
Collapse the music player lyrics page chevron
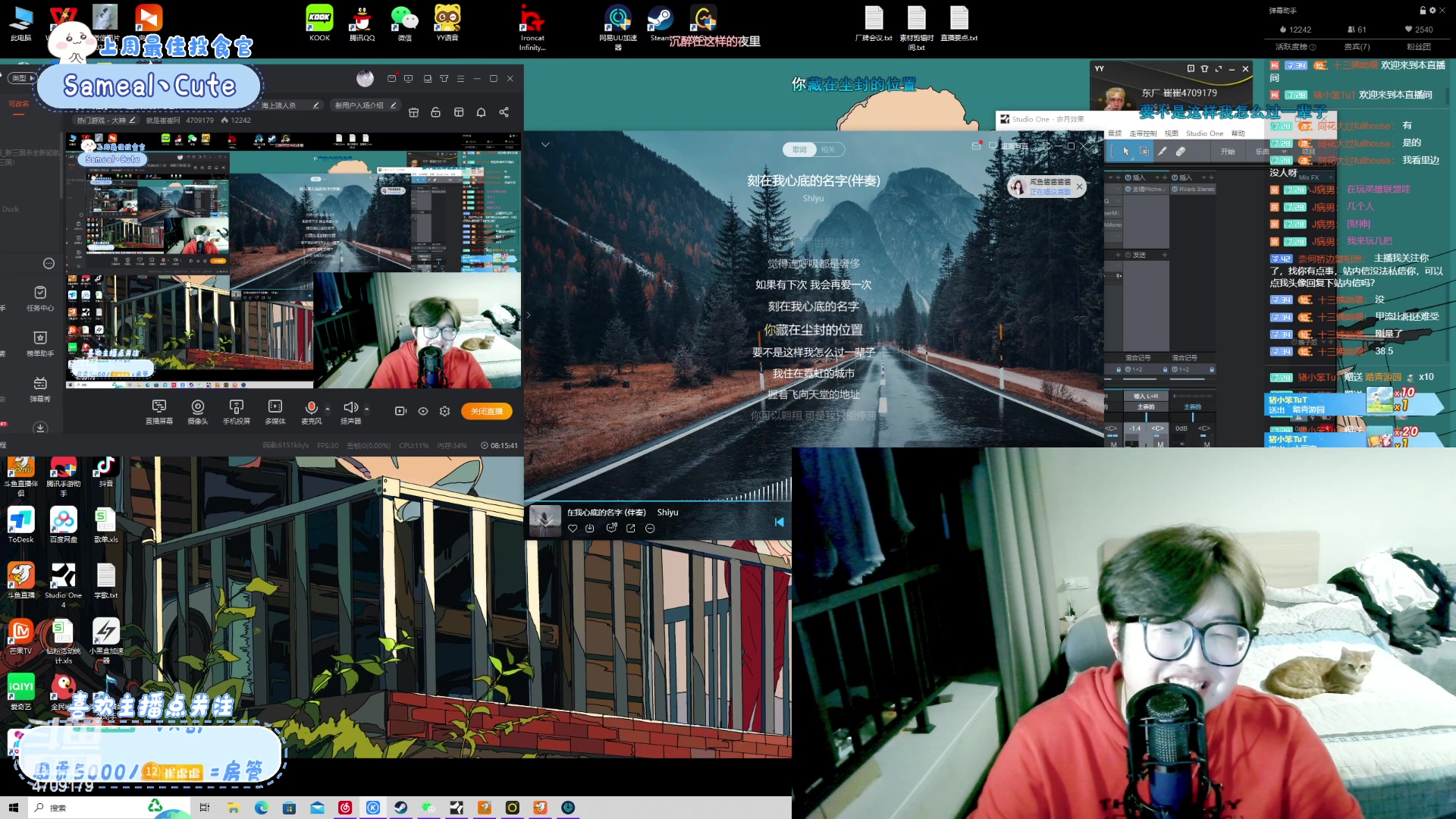545,144
